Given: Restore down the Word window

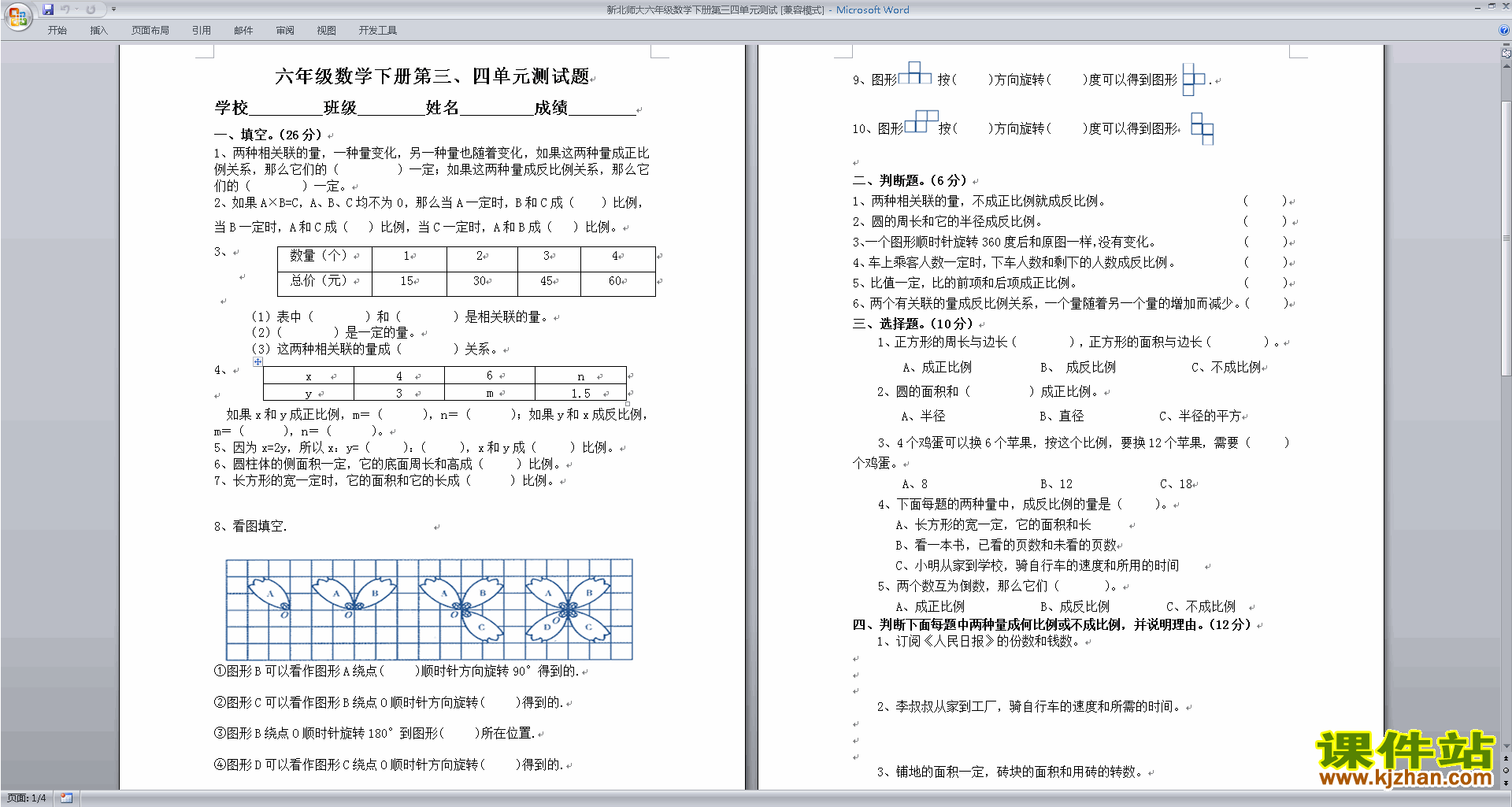Looking at the screenshot, I should tap(1492, 6).
